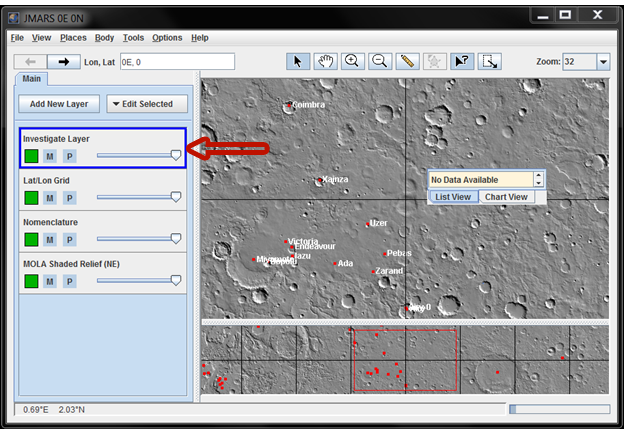This screenshot has width=624, height=434.
Task: Select the arrow pointer tool
Action: tap(298, 62)
